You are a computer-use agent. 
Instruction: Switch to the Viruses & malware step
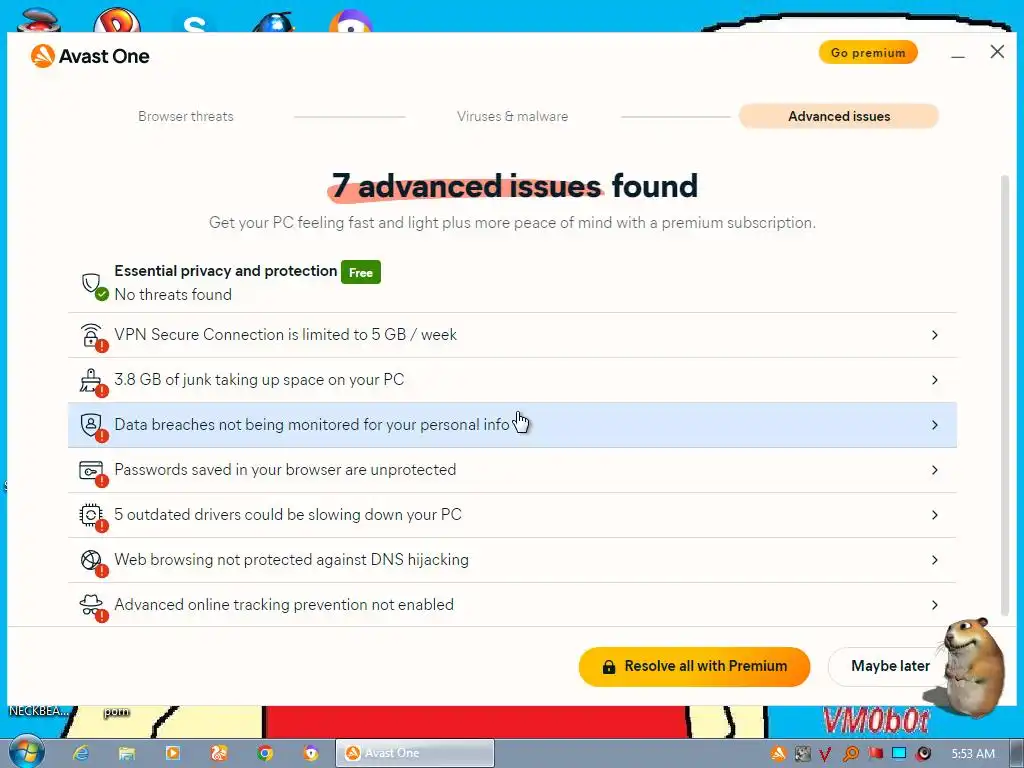(x=512, y=116)
